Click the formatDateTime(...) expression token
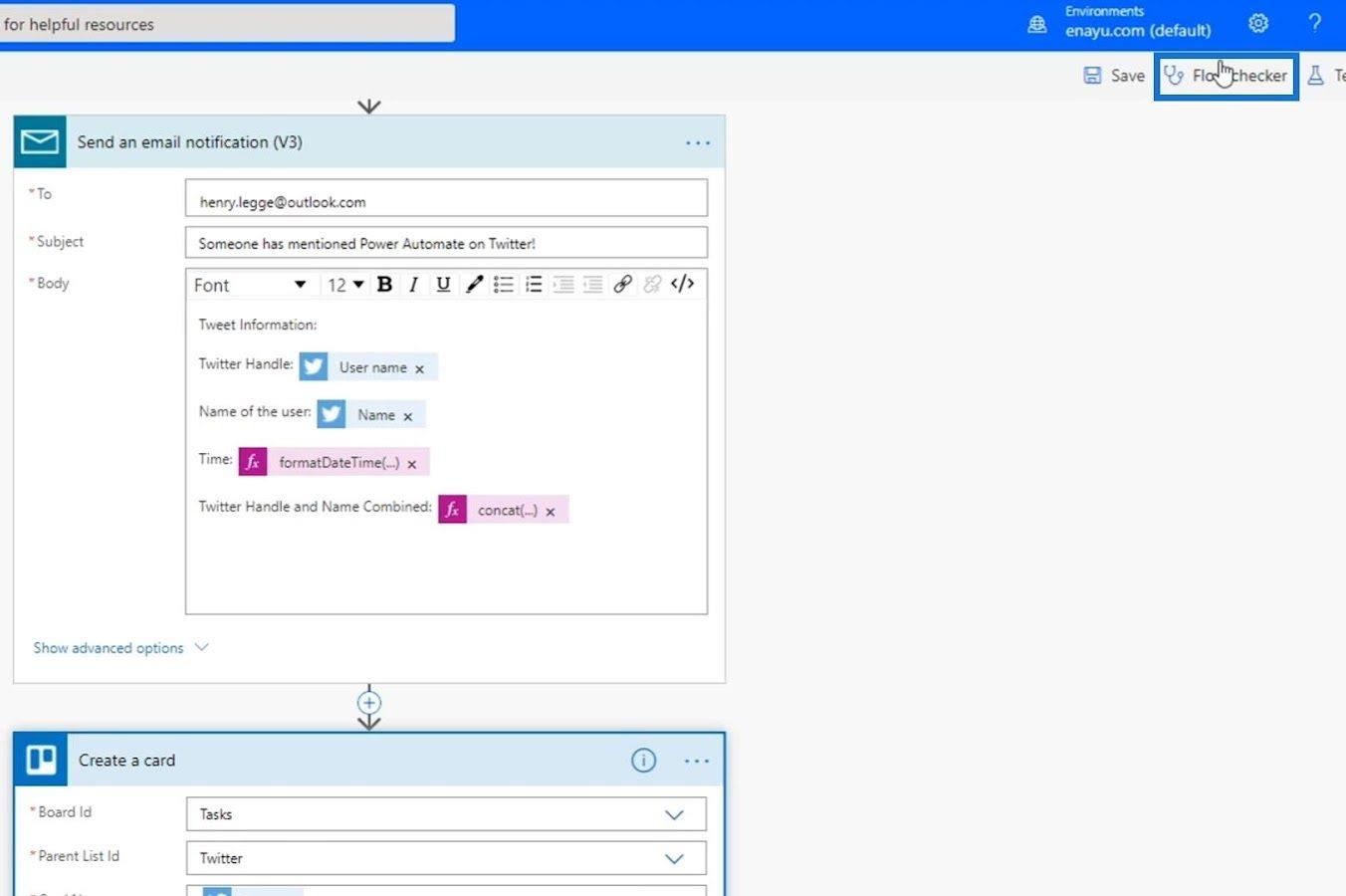 334,462
